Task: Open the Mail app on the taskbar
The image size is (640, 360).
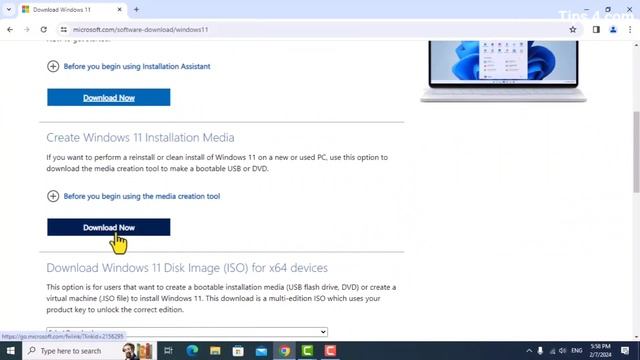Action: pos(261,351)
